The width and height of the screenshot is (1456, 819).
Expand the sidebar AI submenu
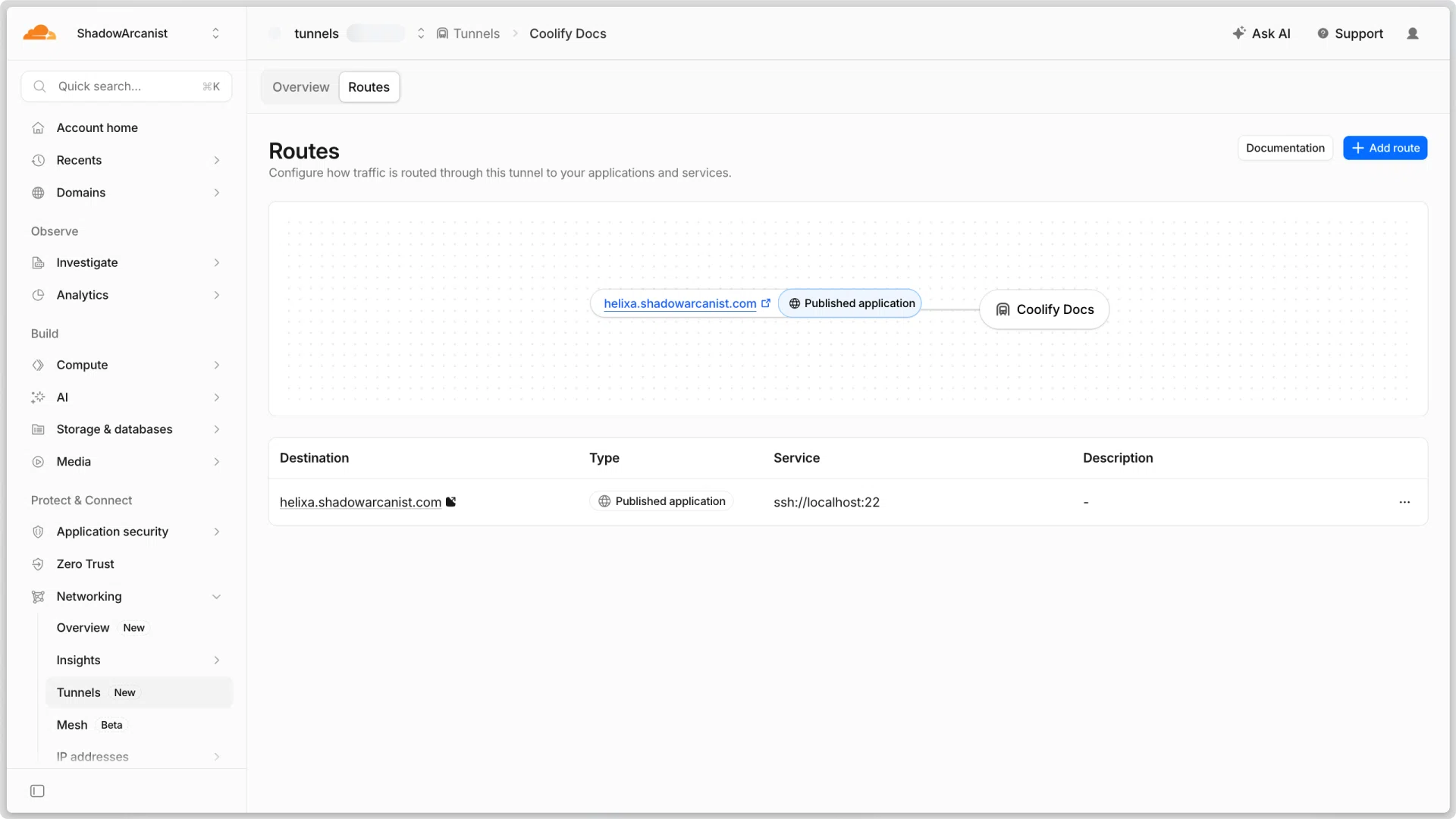217,397
